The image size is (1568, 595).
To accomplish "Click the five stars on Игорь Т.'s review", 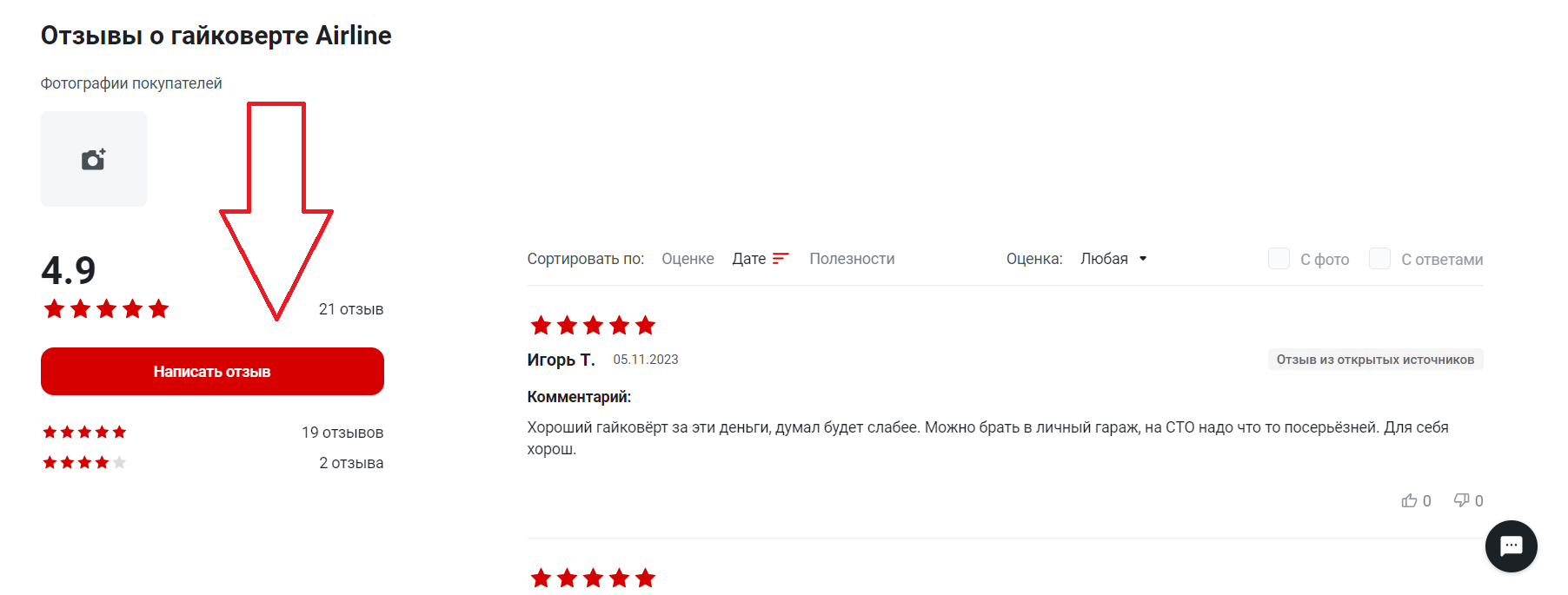I will pyautogui.click(x=593, y=326).
